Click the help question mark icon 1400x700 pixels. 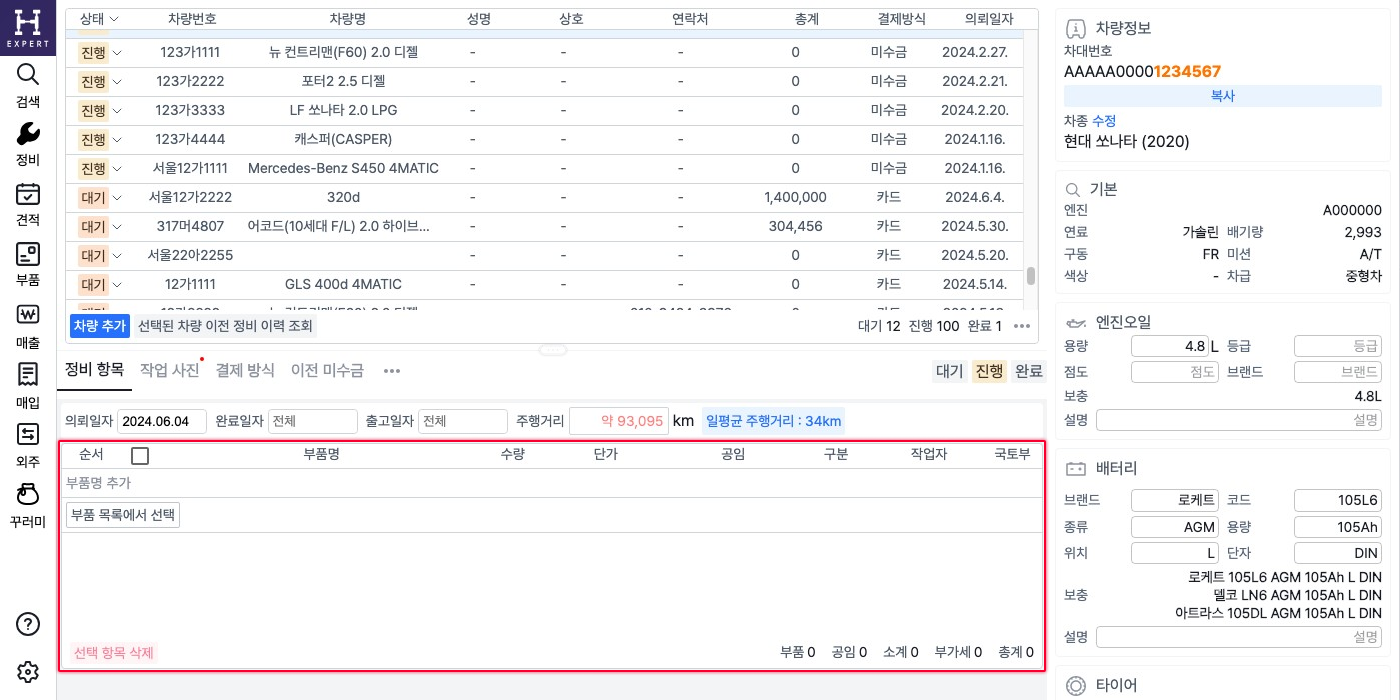click(x=28, y=624)
